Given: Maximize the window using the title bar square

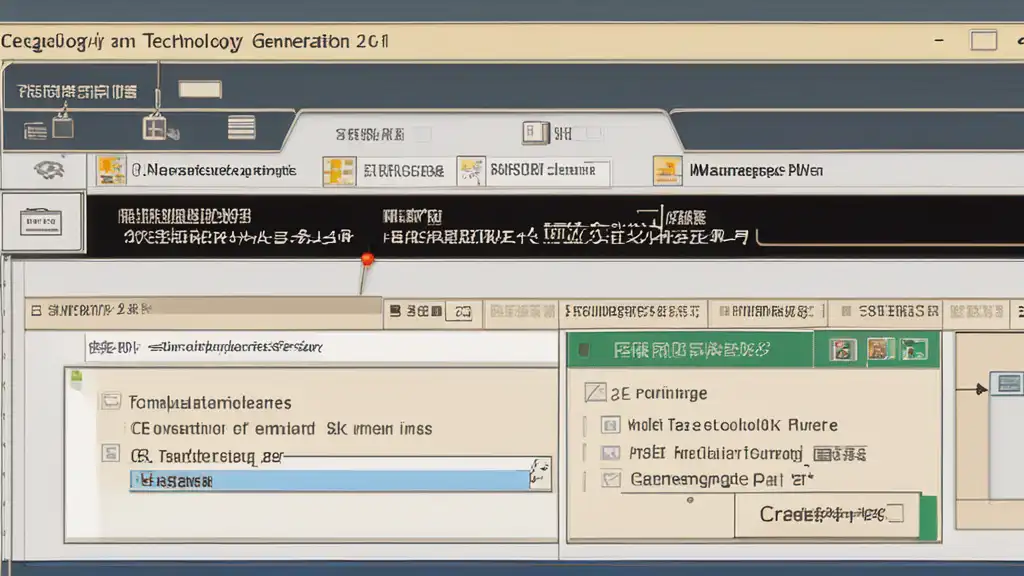Looking at the screenshot, I should [984, 40].
